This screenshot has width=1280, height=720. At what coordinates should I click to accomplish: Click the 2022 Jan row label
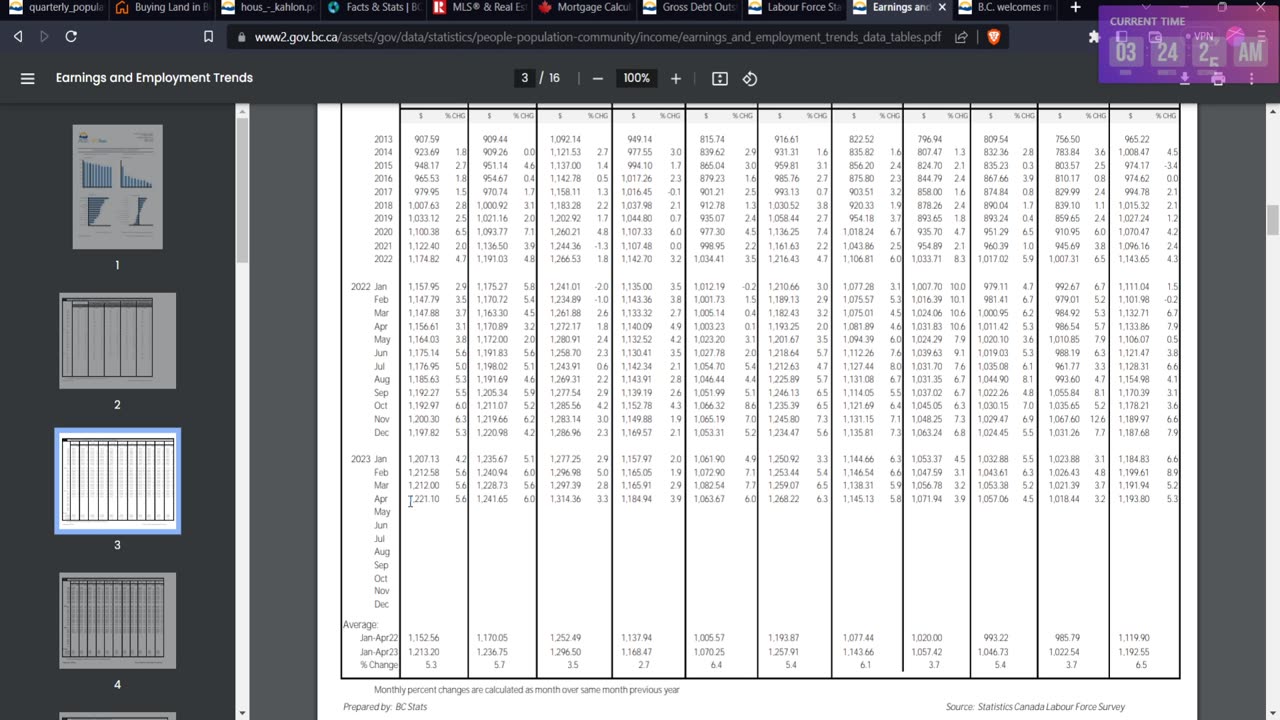point(370,287)
